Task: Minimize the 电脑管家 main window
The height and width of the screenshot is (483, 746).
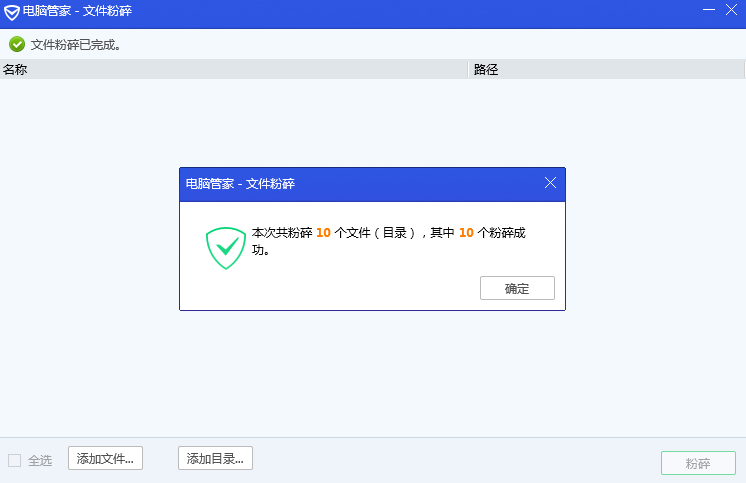Action: [x=709, y=10]
